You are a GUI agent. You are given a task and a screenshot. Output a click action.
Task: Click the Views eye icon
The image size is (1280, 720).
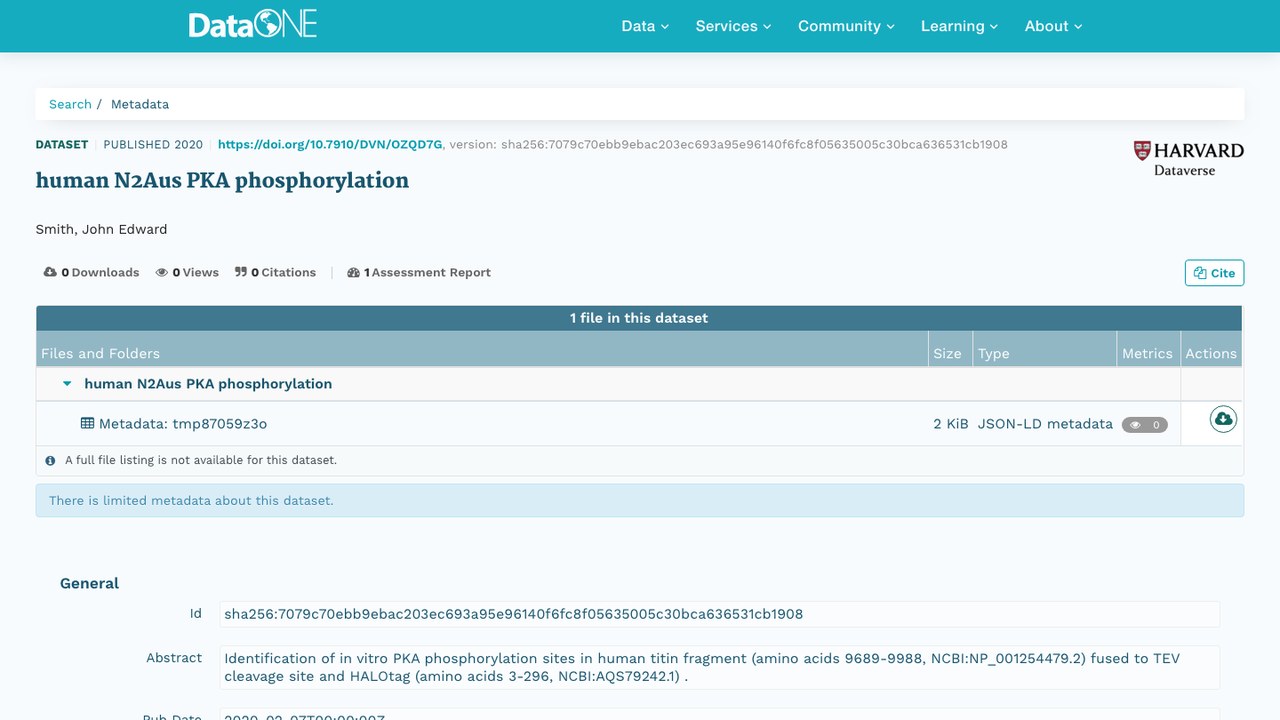click(x=162, y=272)
